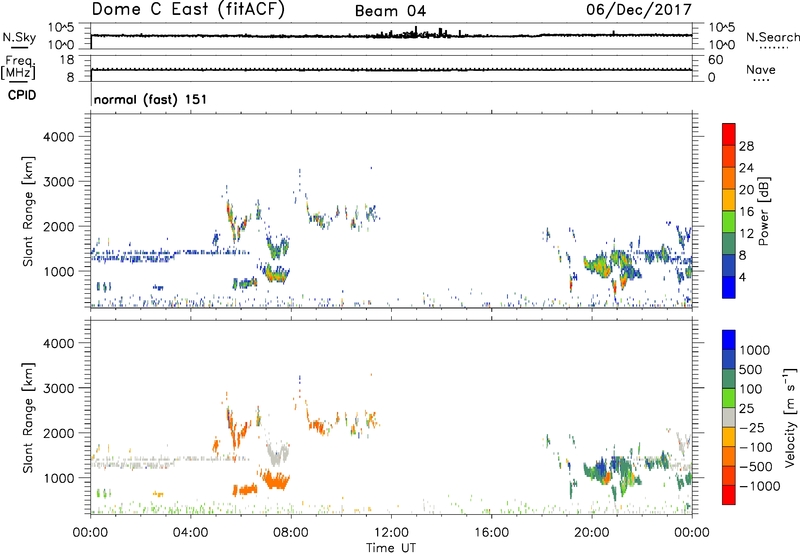Image resolution: width=800 pixels, height=554 pixels.
Task: Click Velocity colorbar tick label '-500'
Action: [756, 467]
